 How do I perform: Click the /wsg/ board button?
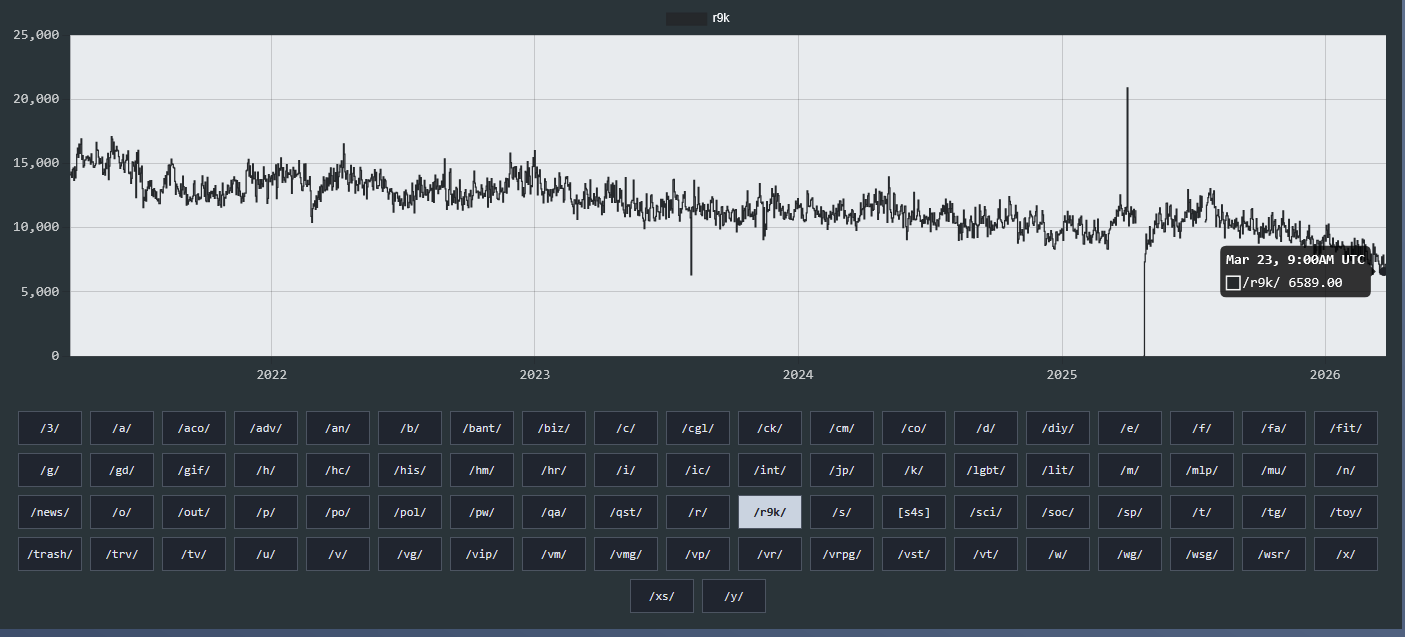[x=1202, y=554]
